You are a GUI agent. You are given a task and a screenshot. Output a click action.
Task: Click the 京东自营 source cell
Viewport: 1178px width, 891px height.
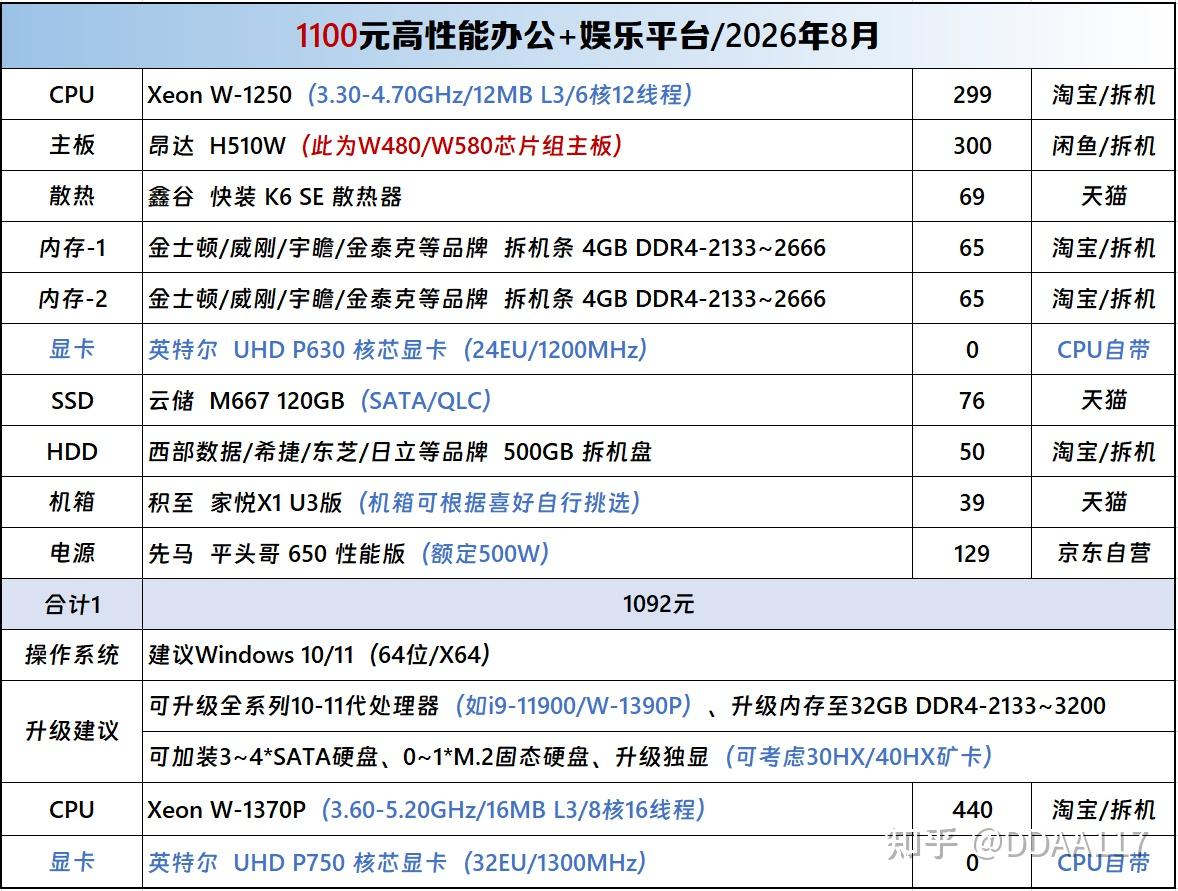[1103, 554]
